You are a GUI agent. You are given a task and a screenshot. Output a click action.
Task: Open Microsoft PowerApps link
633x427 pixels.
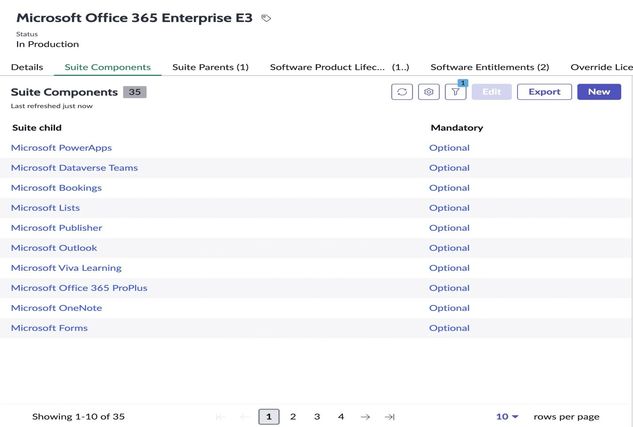[61, 148]
